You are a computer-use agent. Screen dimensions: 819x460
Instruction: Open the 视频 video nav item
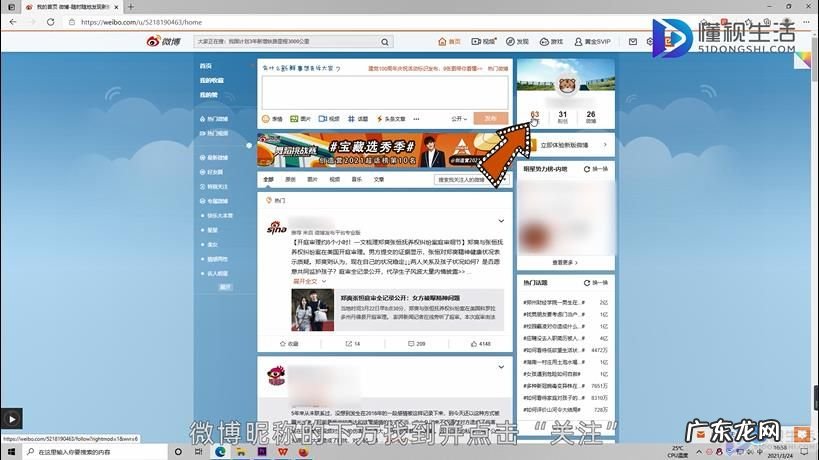[483, 41]
